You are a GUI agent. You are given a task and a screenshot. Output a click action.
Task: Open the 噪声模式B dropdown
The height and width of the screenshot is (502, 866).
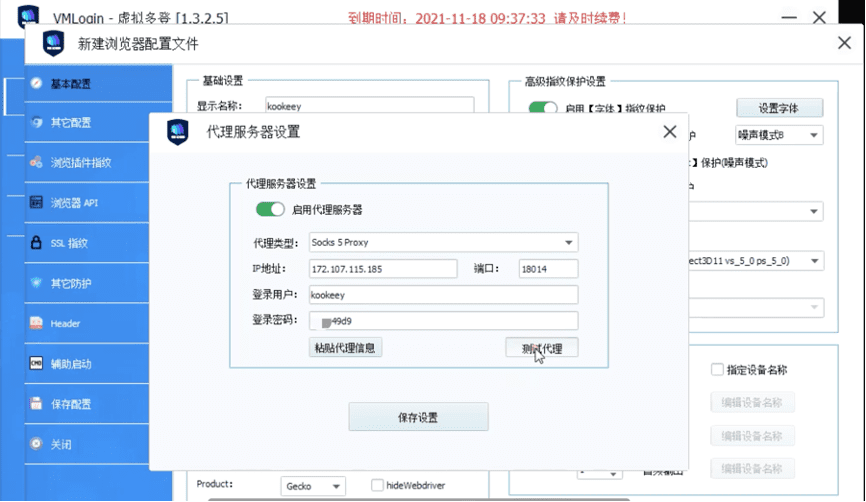point(779,135)
